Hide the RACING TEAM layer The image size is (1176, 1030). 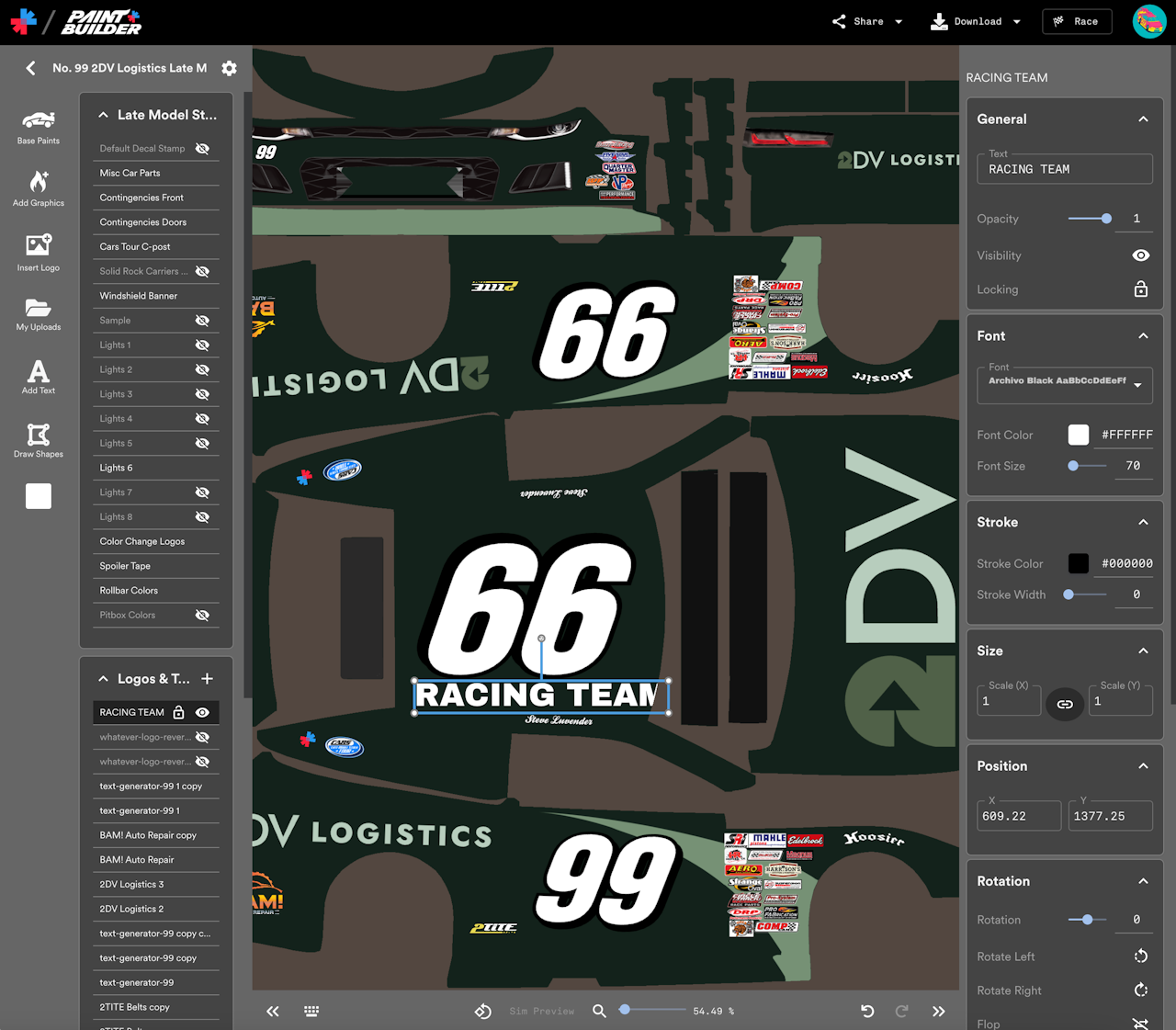pyautogui.click(x=202, y=712)
